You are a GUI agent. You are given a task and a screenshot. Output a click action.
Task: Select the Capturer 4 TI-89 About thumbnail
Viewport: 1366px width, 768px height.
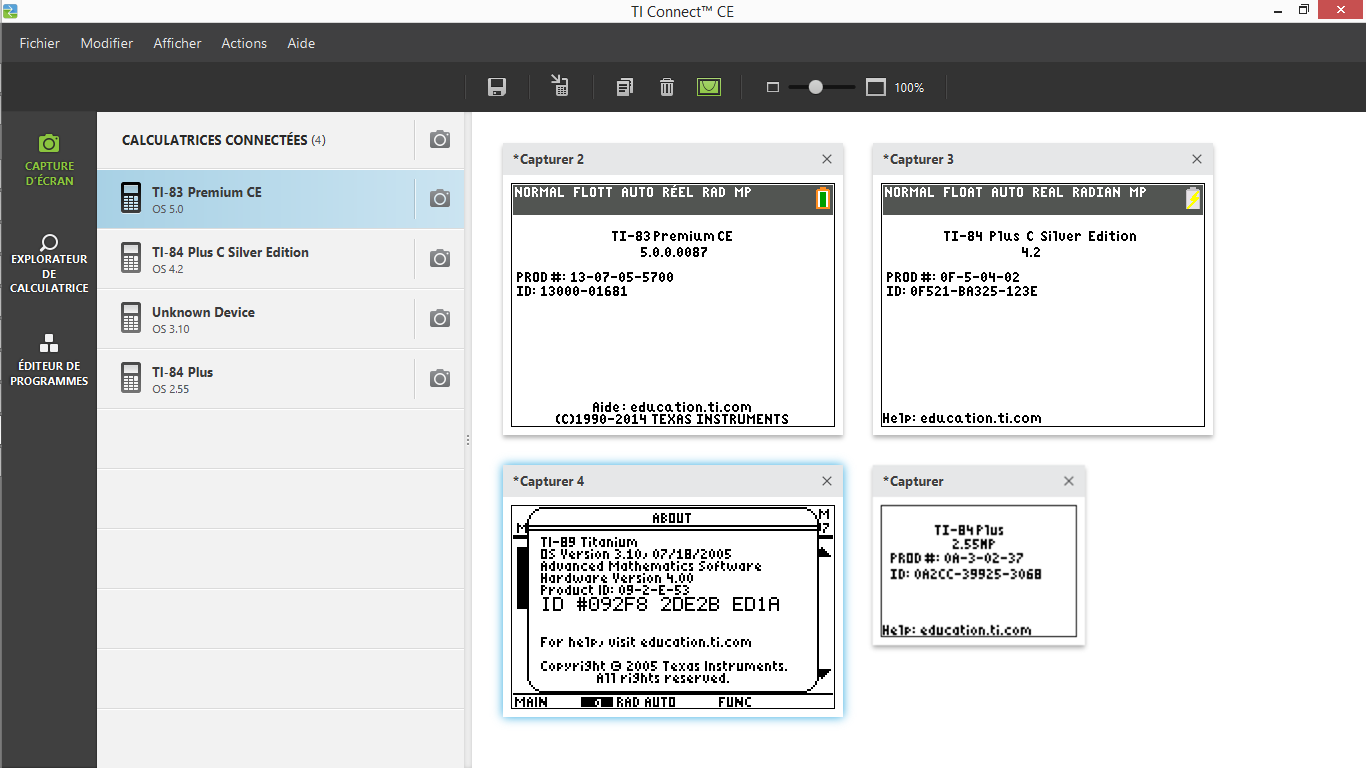click(673, 607)
